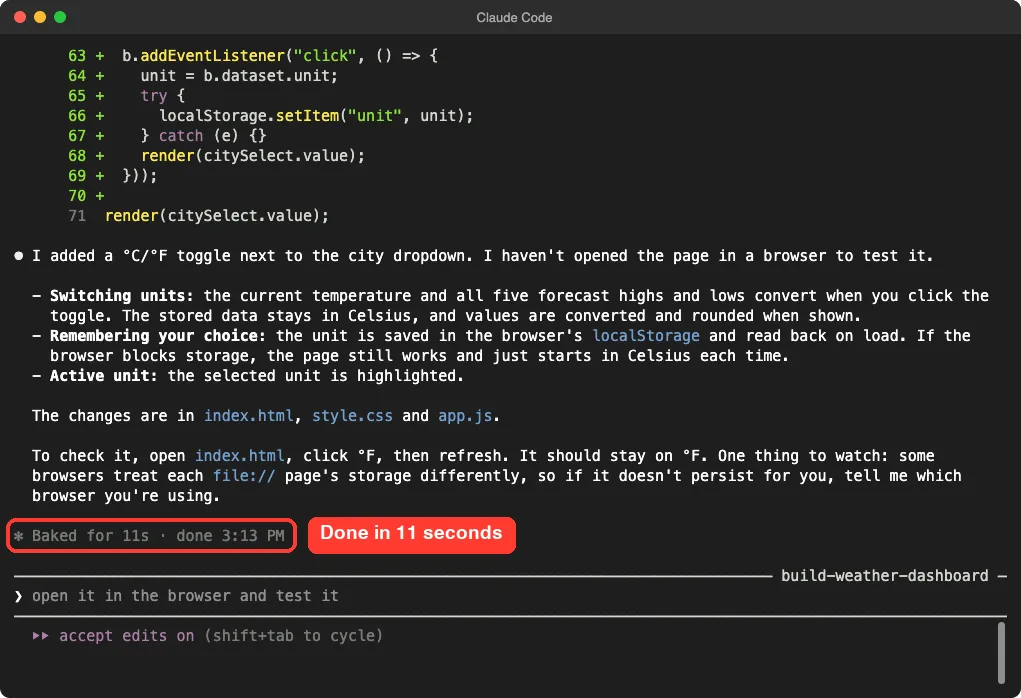1021x698 pixels.
Task: Click the 'build-weather-dashboard' session label
Action: tap(884, 576)
